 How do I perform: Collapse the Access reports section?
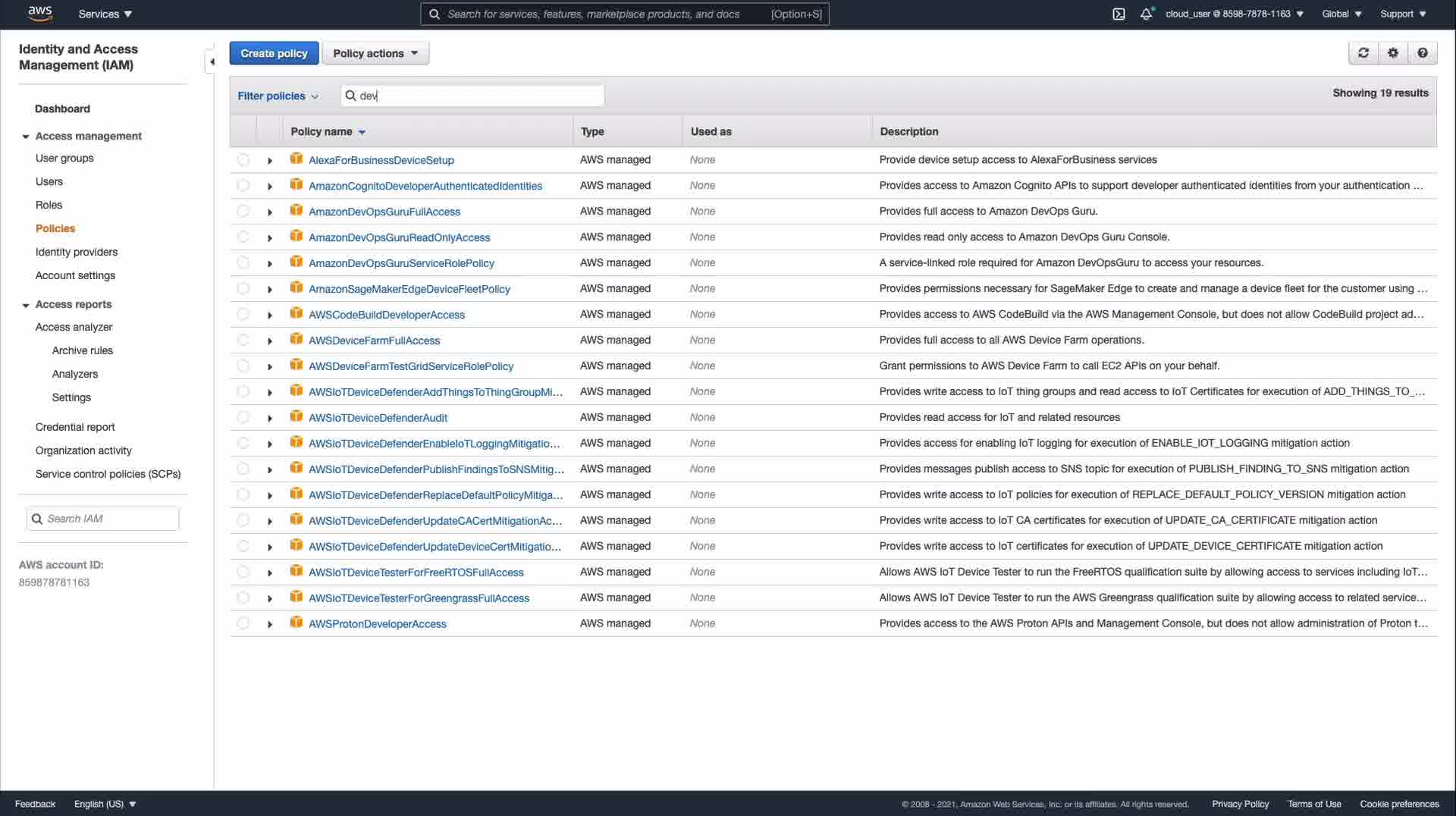[26, 305]
